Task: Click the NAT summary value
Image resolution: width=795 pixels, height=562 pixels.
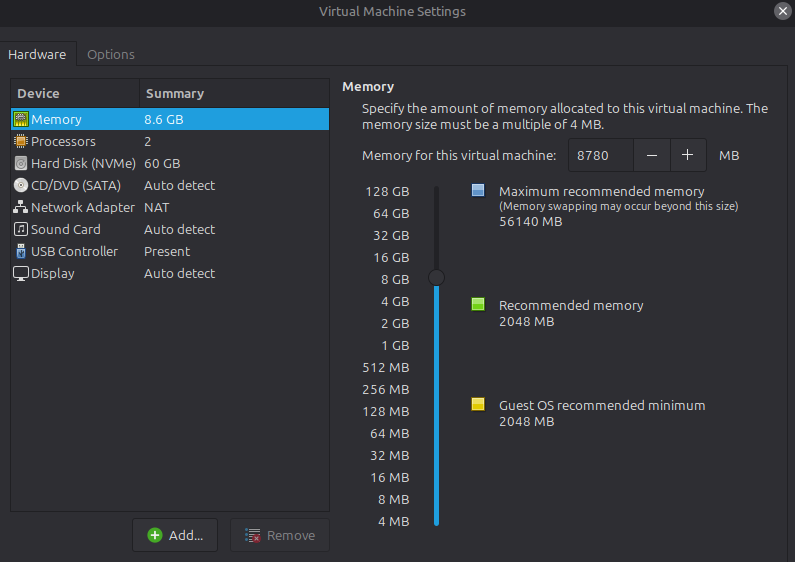Action: click(157, 207)
